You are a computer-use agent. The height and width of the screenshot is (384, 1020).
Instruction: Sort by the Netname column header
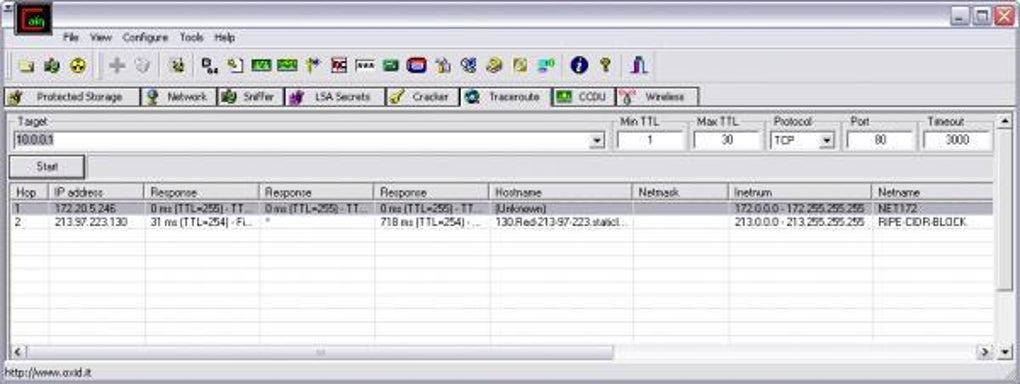[932, 193]
